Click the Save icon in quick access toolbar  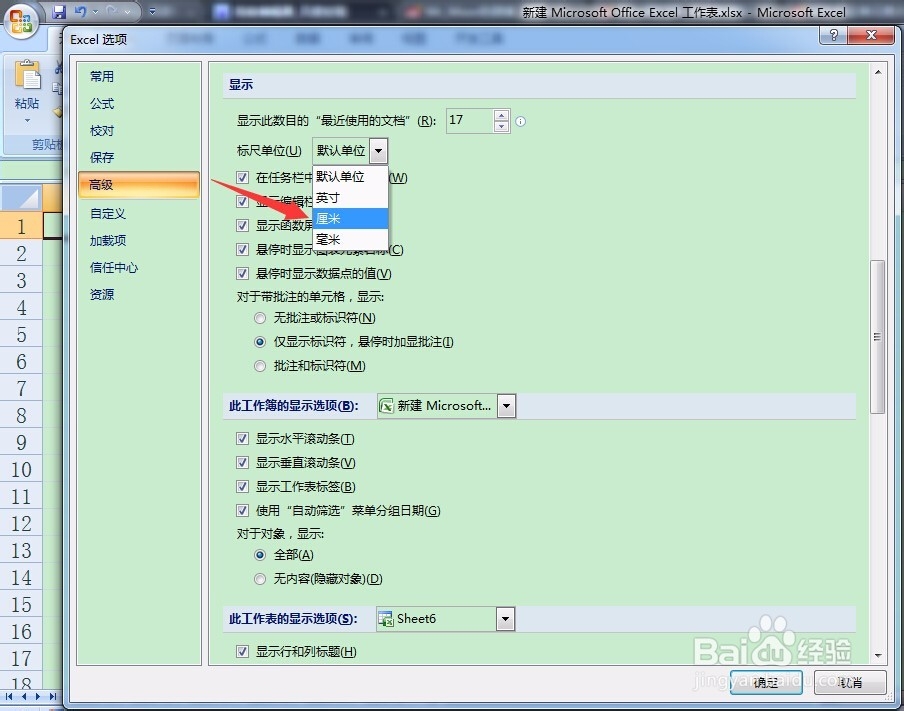pyautogui.click(x=59, y=12)
